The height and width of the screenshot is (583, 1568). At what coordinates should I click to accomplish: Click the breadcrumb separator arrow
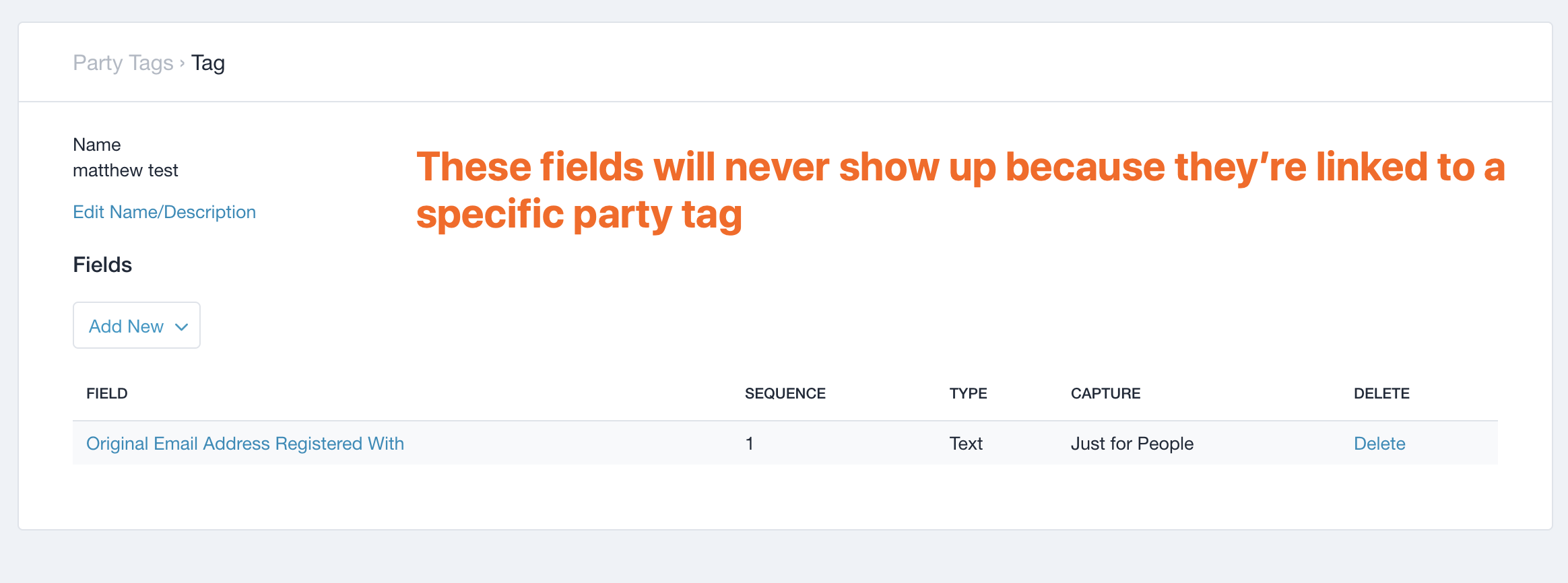182,64
